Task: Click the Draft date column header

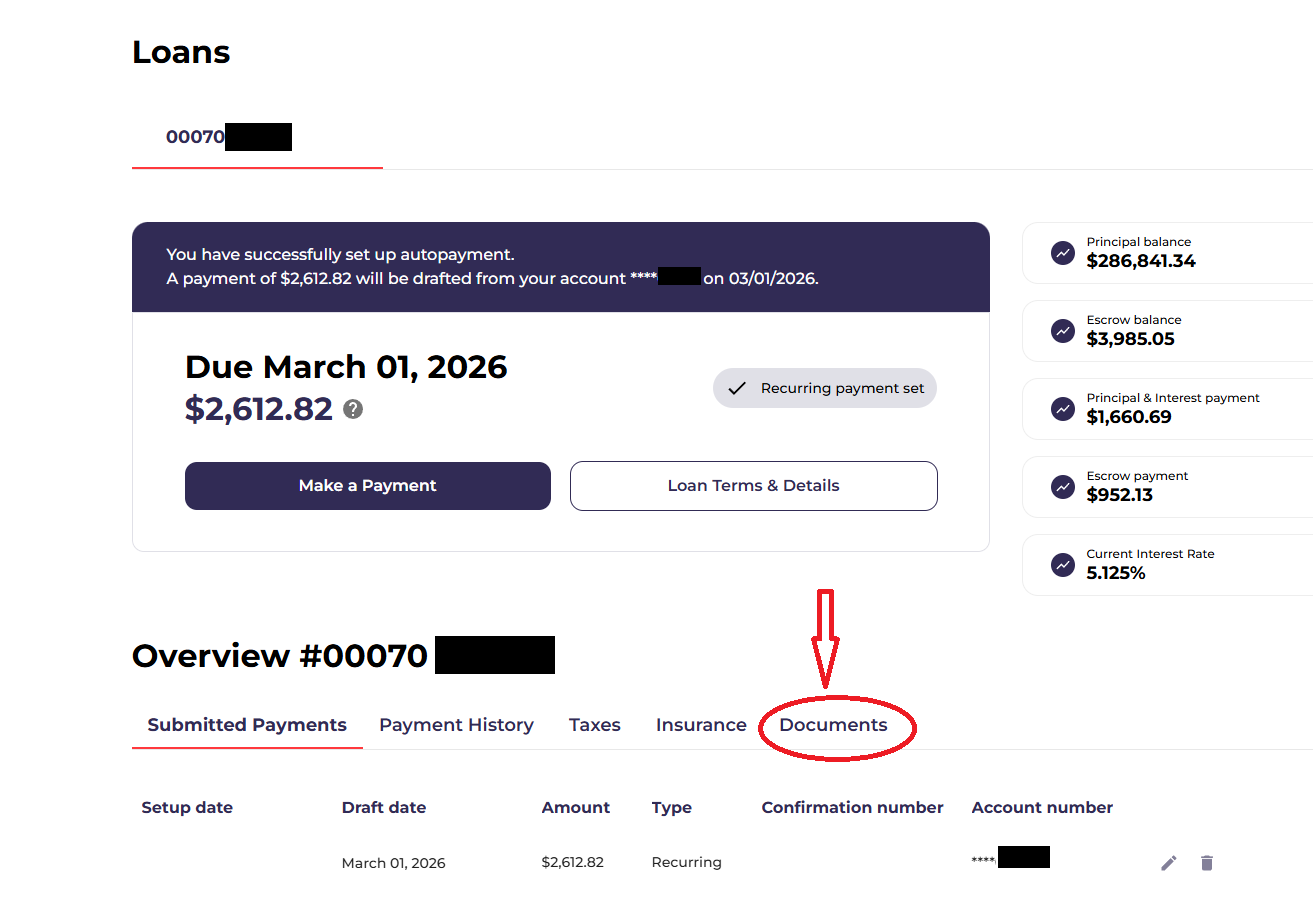Action: (x=384, y=807)
